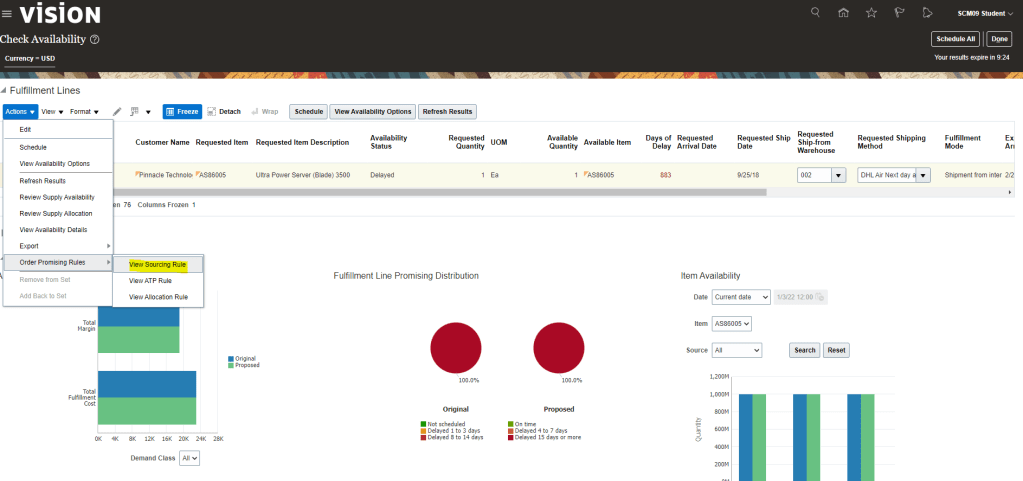Click the 883 Days of Delay value
This screenshot has width=1023, height=481.
(665, 175)
